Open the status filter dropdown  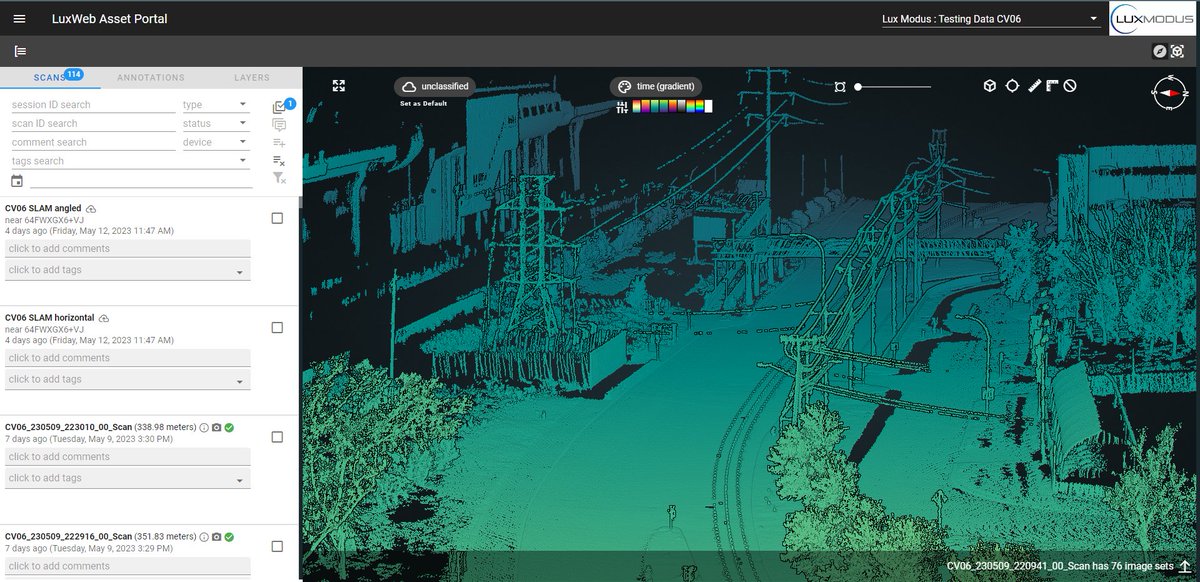[215, 123]
